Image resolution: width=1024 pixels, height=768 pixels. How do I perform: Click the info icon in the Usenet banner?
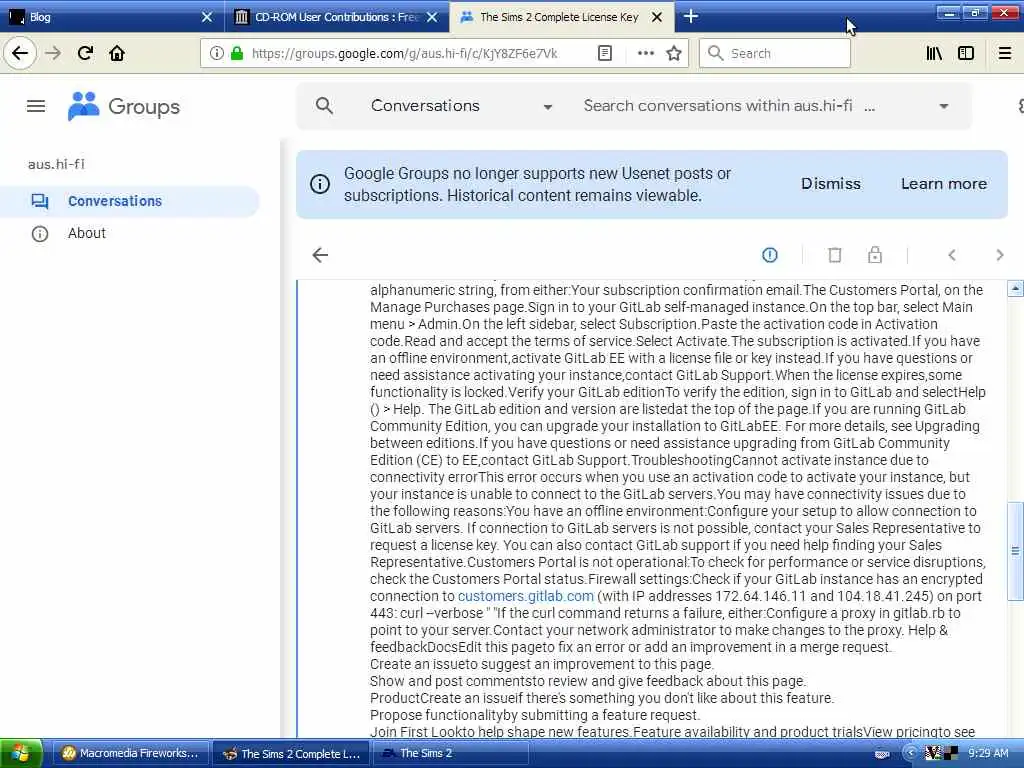[x=319, y=184]
